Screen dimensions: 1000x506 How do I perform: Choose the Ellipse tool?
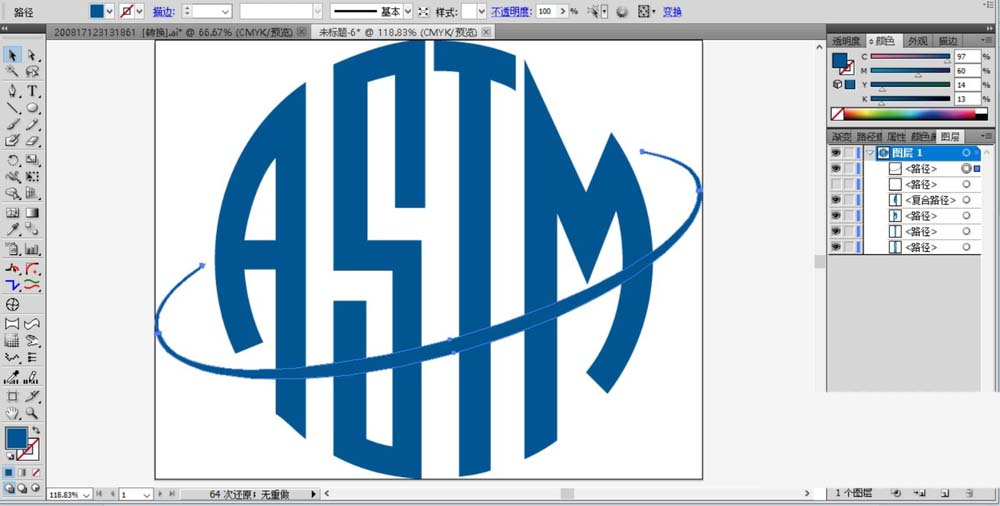click(x=33, y=108)
